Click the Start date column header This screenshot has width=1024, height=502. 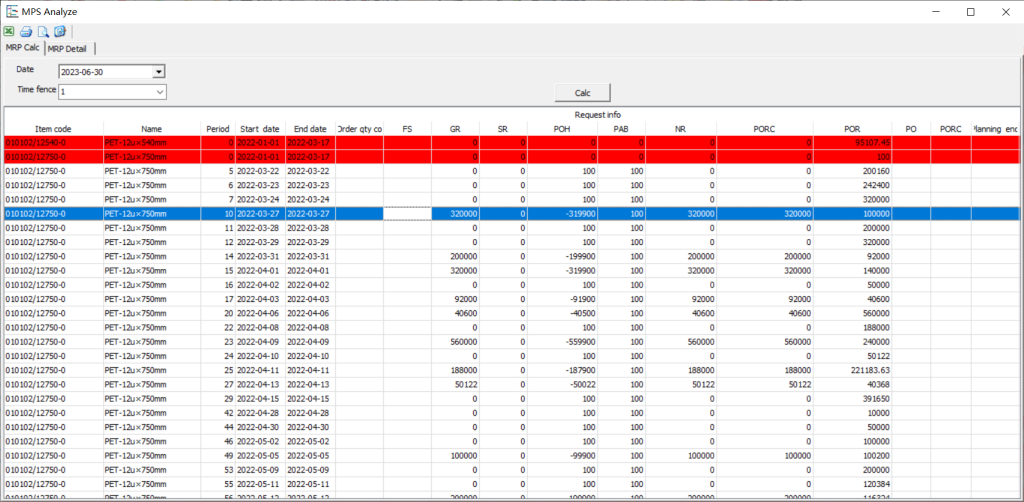[258, 129]
